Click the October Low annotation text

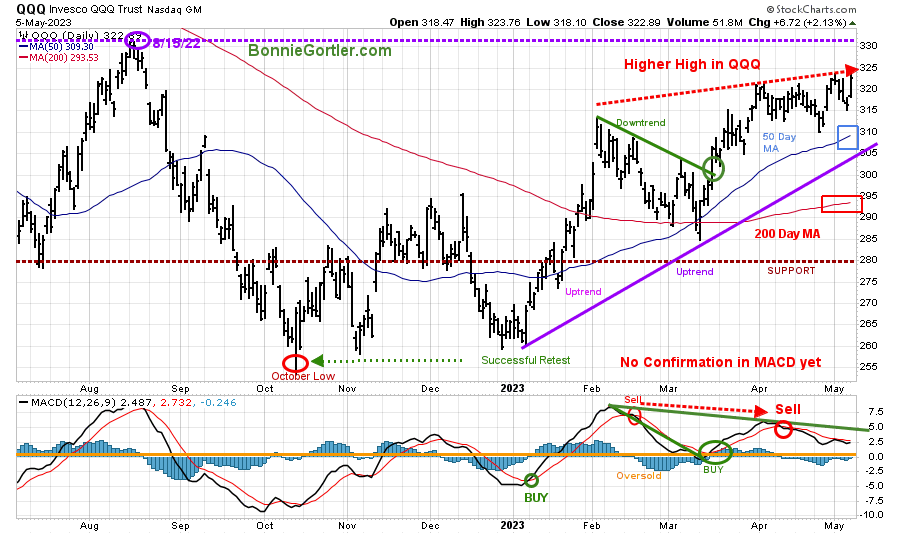303,376
